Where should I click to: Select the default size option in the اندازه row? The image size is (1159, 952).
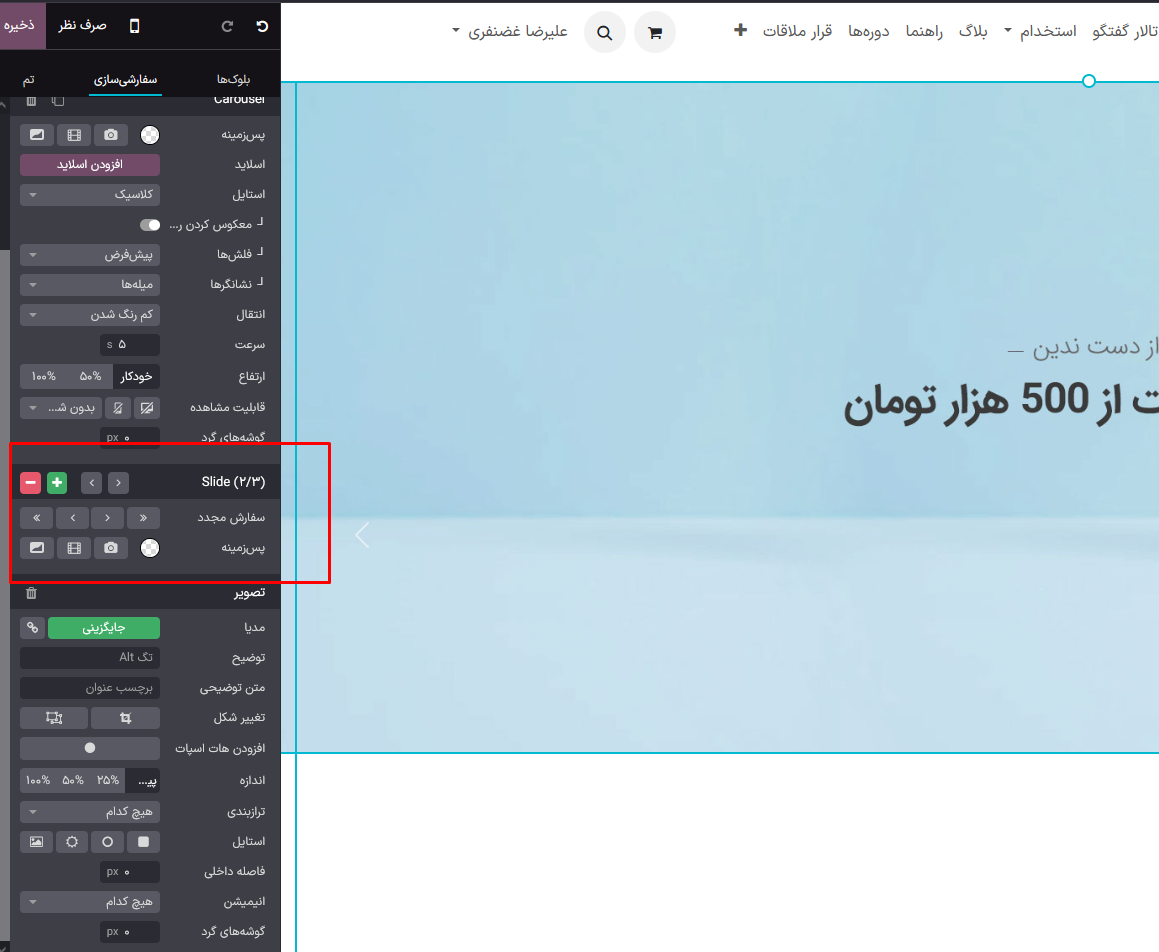[x=143, y=781]
